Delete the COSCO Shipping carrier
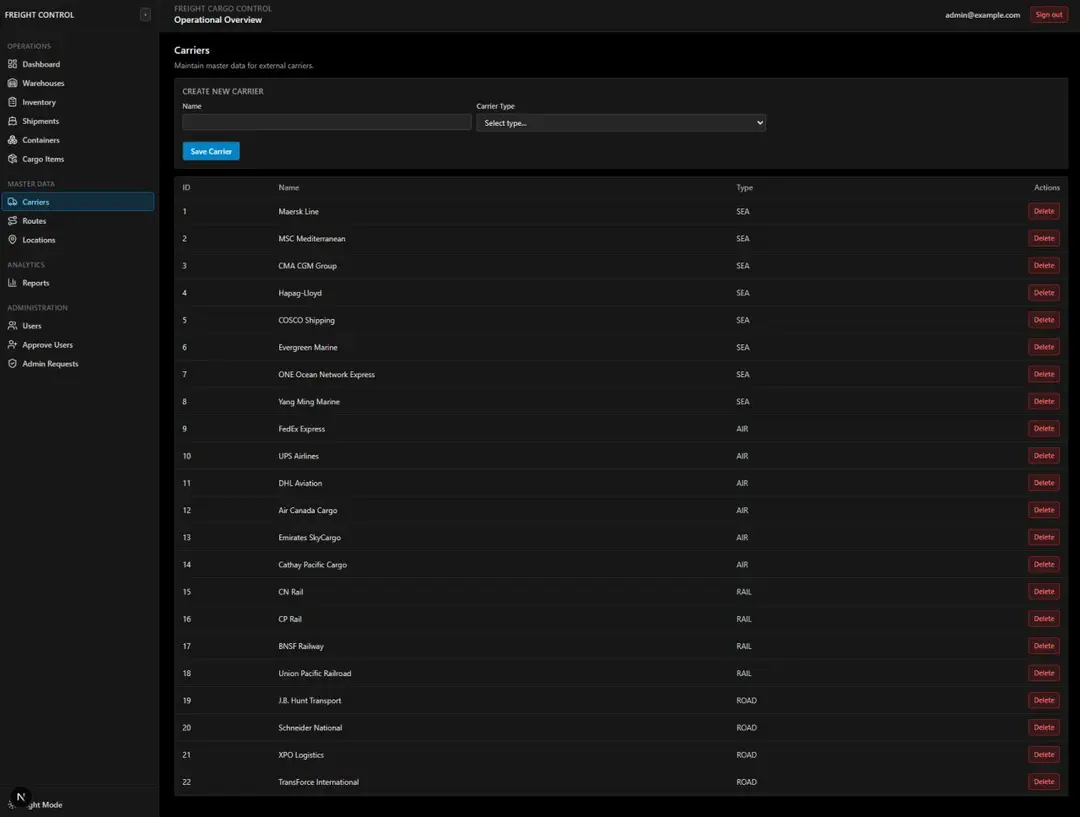Viewport: 1080px width, 817px height. pos(1043,320)
